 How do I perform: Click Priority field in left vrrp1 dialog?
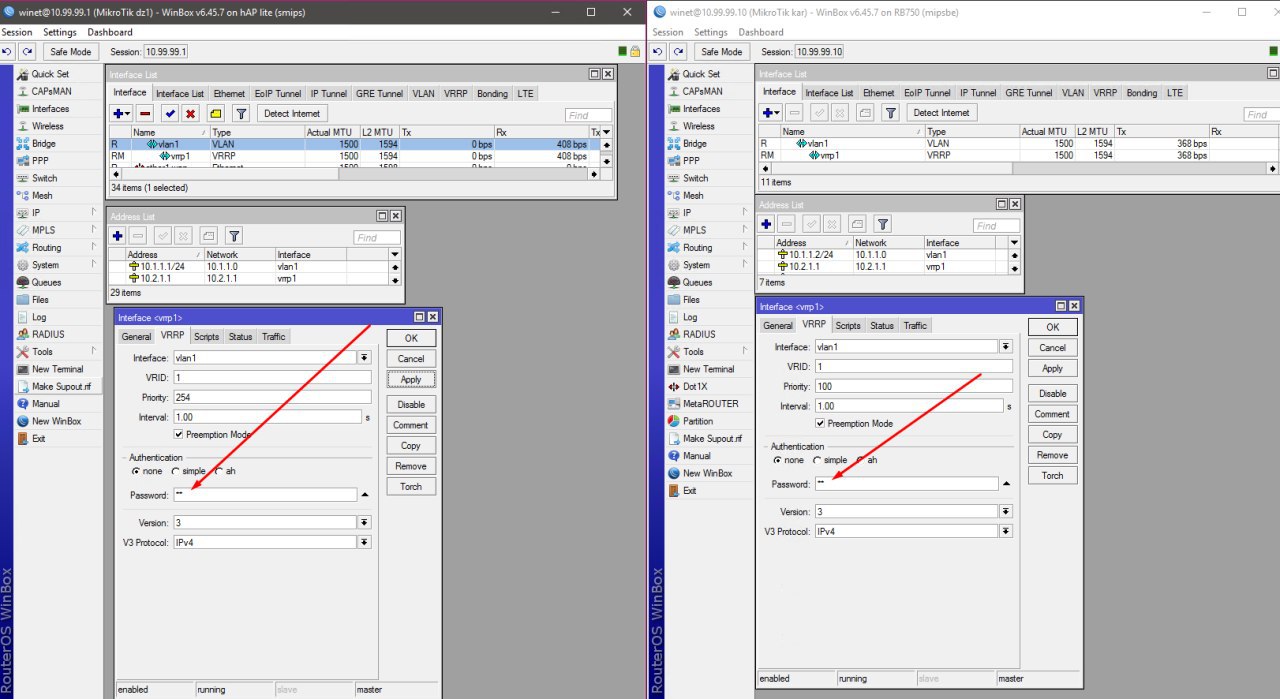coord(271,397)
